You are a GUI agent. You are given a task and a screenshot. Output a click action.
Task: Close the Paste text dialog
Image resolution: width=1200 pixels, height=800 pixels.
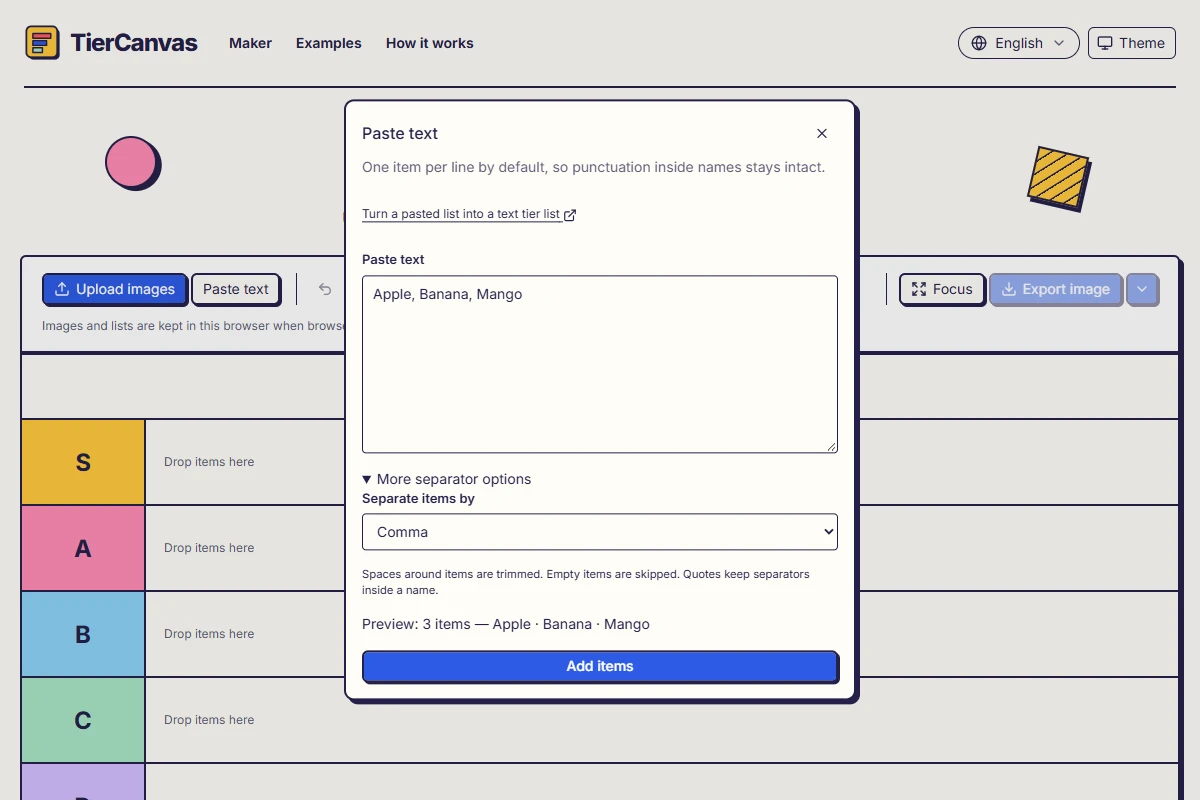(822, 133)
